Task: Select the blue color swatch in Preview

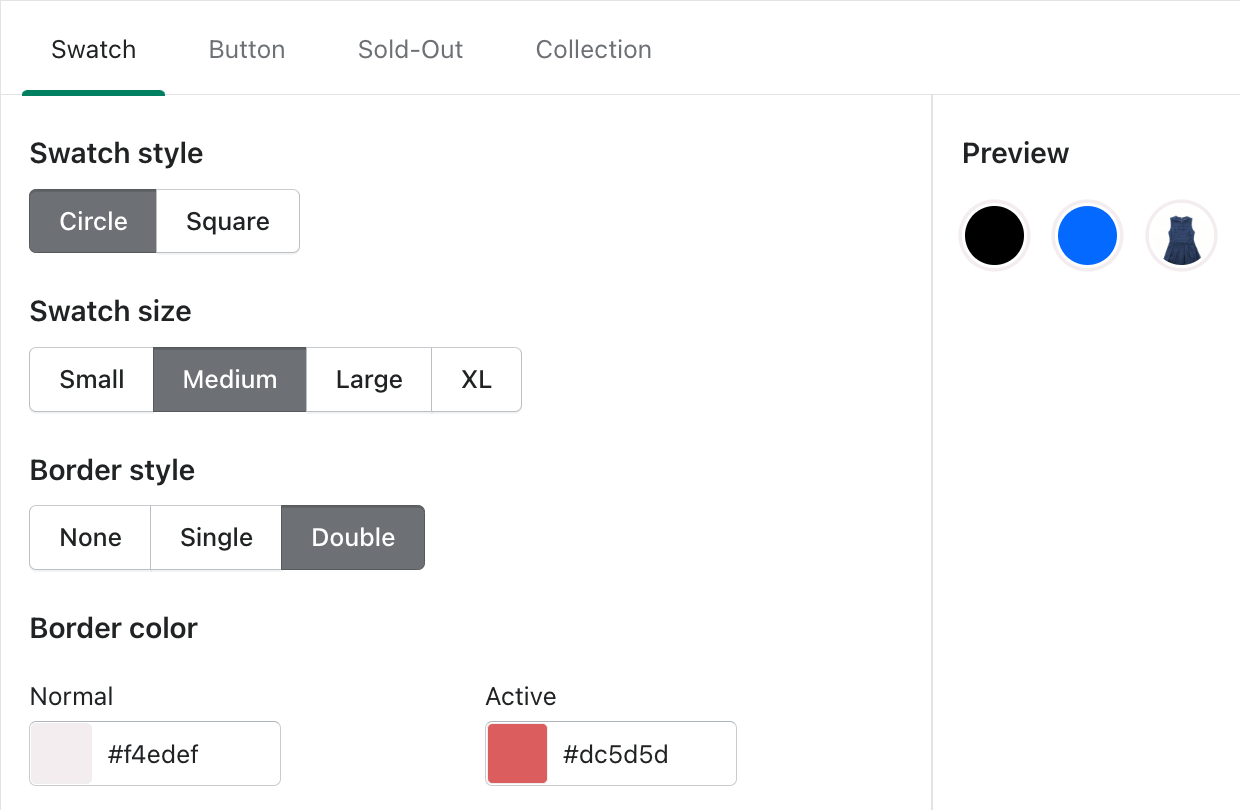Action: [x=1087, y=235]
